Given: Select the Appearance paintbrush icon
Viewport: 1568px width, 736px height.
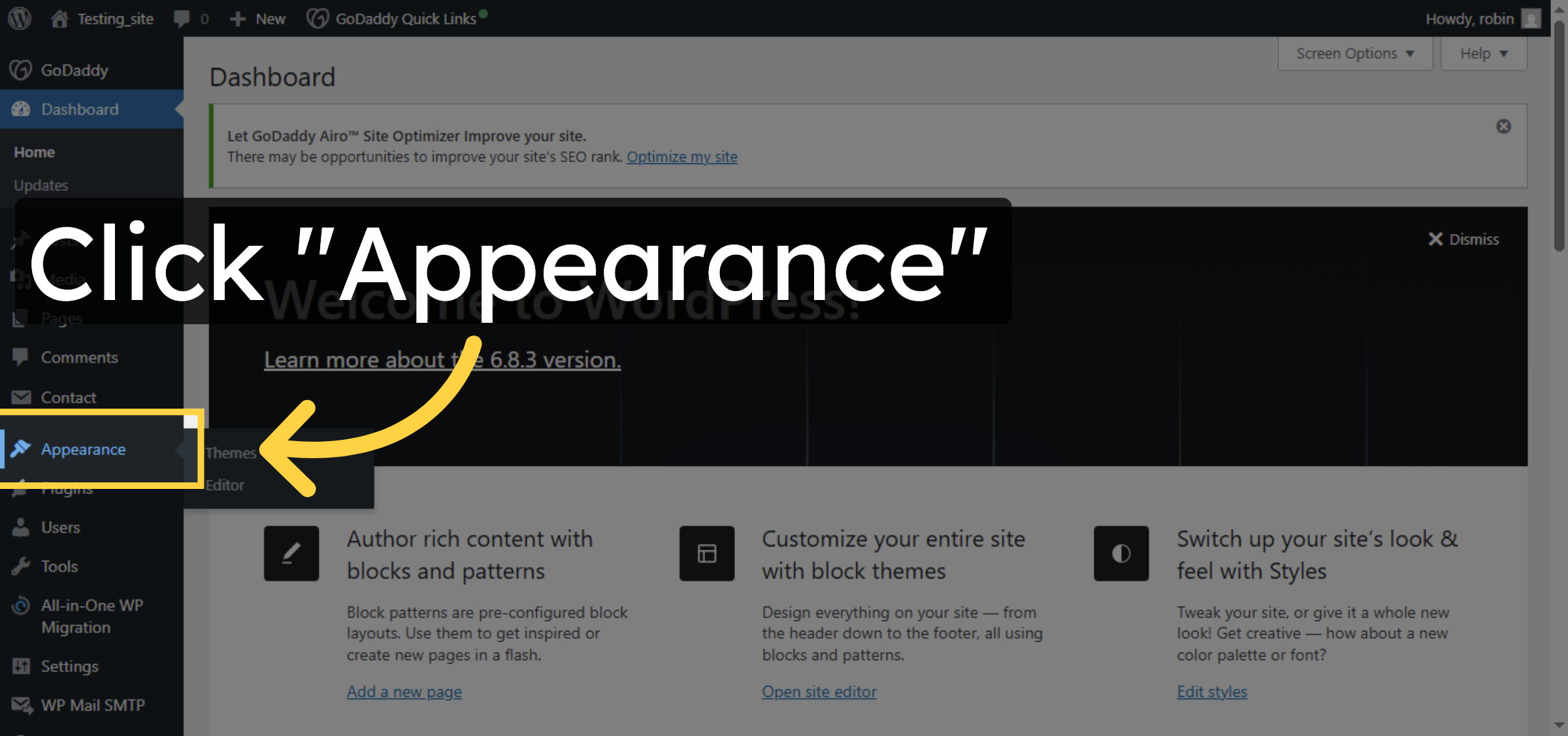Looking at the screenshot, I should coord(21,449).
